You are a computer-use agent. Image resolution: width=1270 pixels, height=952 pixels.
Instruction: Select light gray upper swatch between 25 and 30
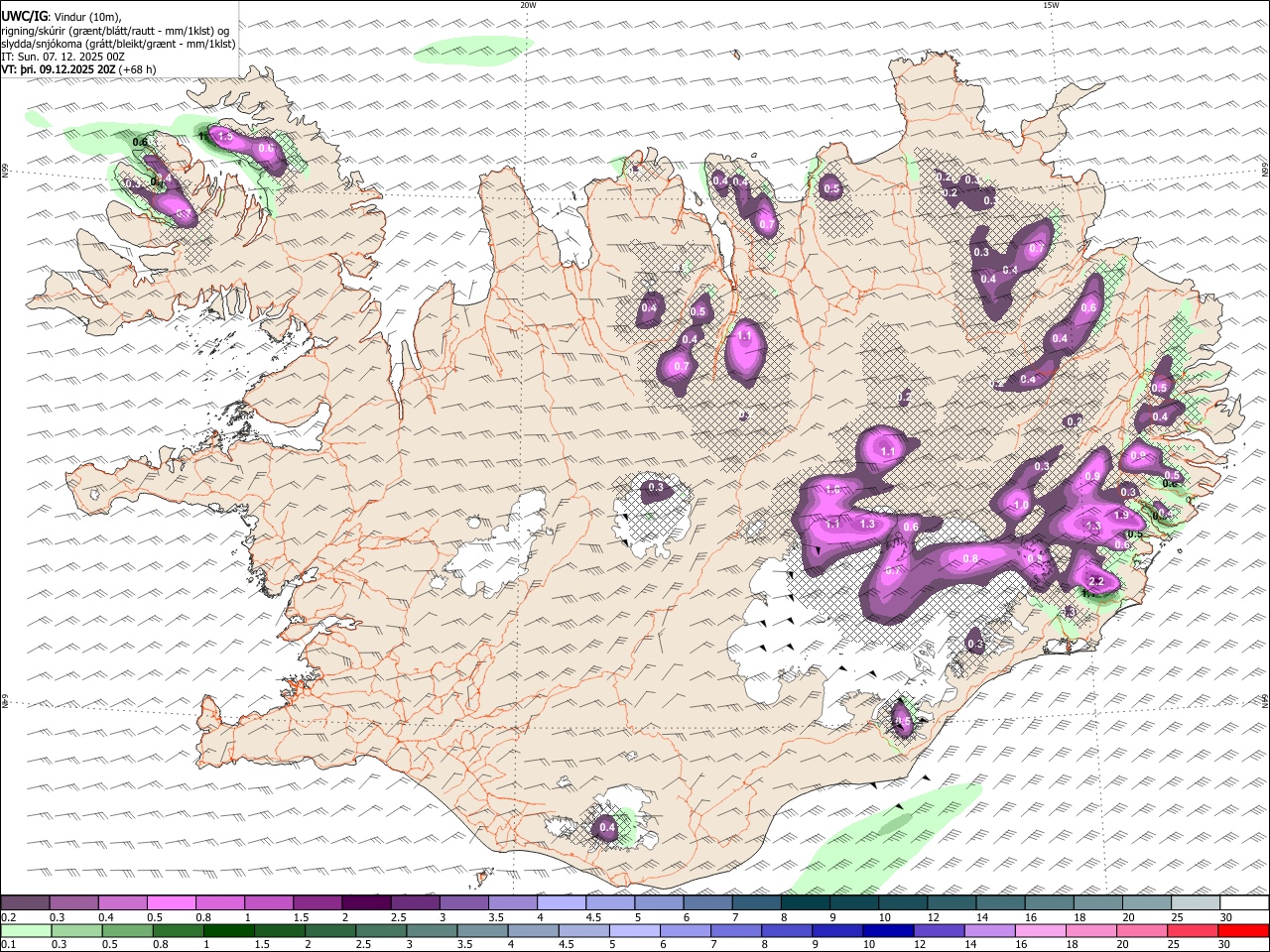(x=1197, y=903)
